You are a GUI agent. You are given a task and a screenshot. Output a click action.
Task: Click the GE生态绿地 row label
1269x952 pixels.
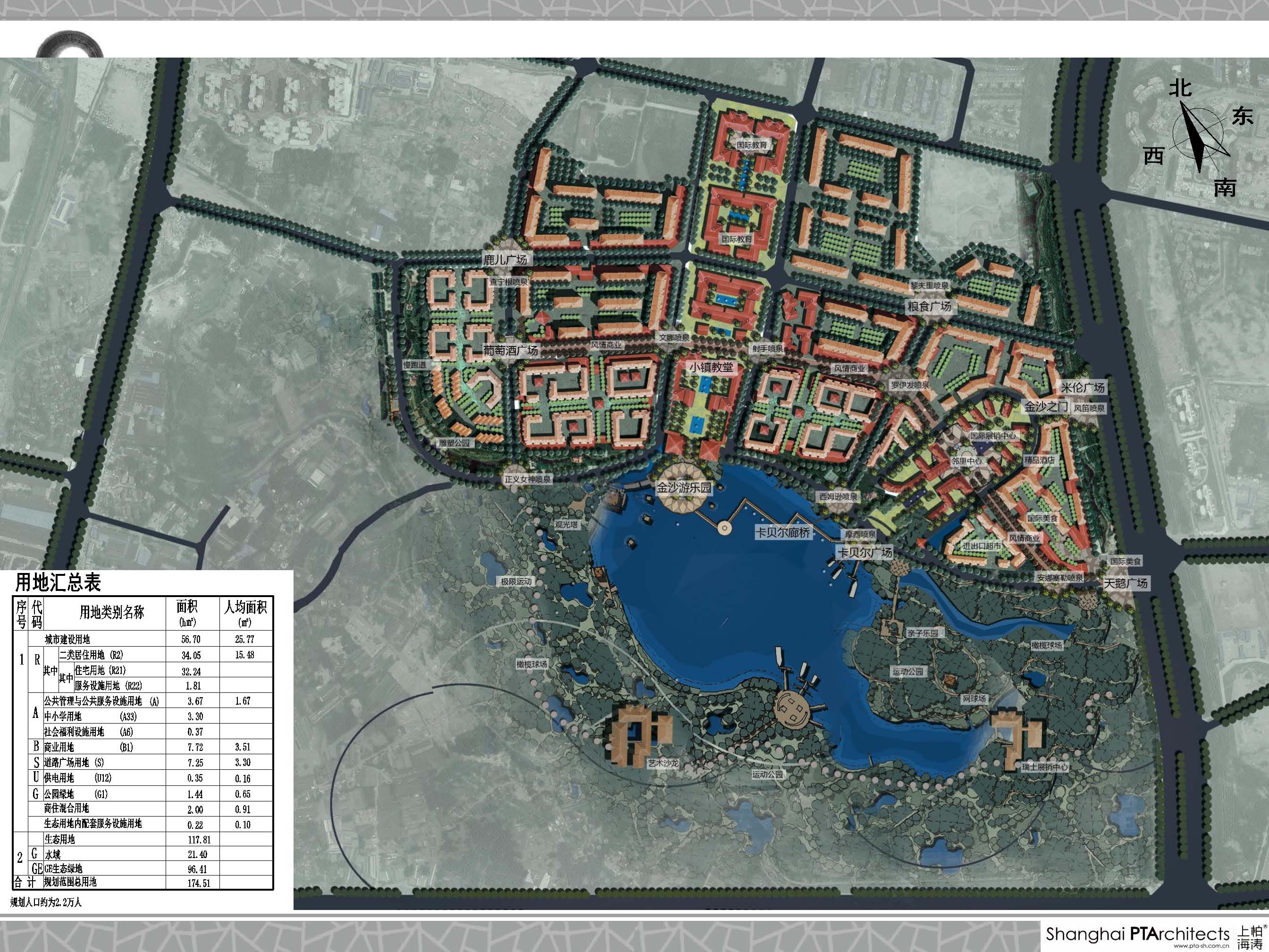pyautogui.click(x=63, y=869)
